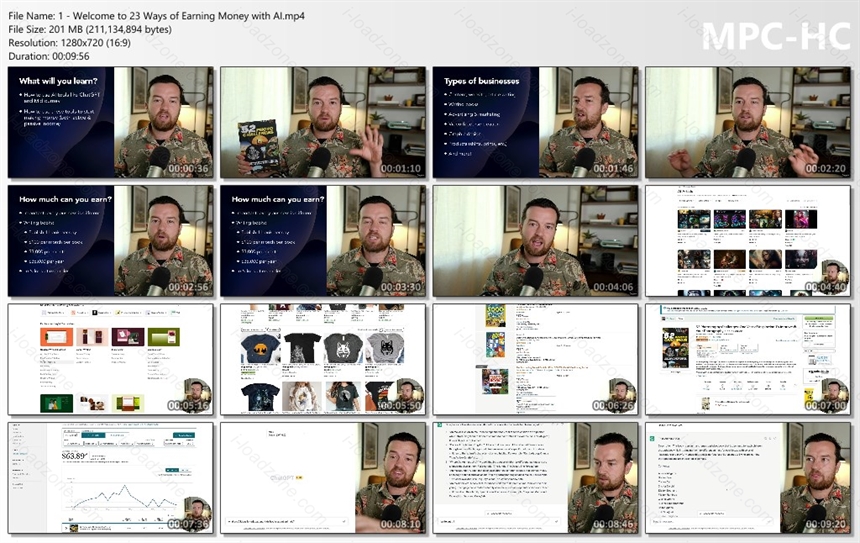Choose the image gallery frame at 00:04:40
The image size is (860, 543).
click(x=748, y=241)
